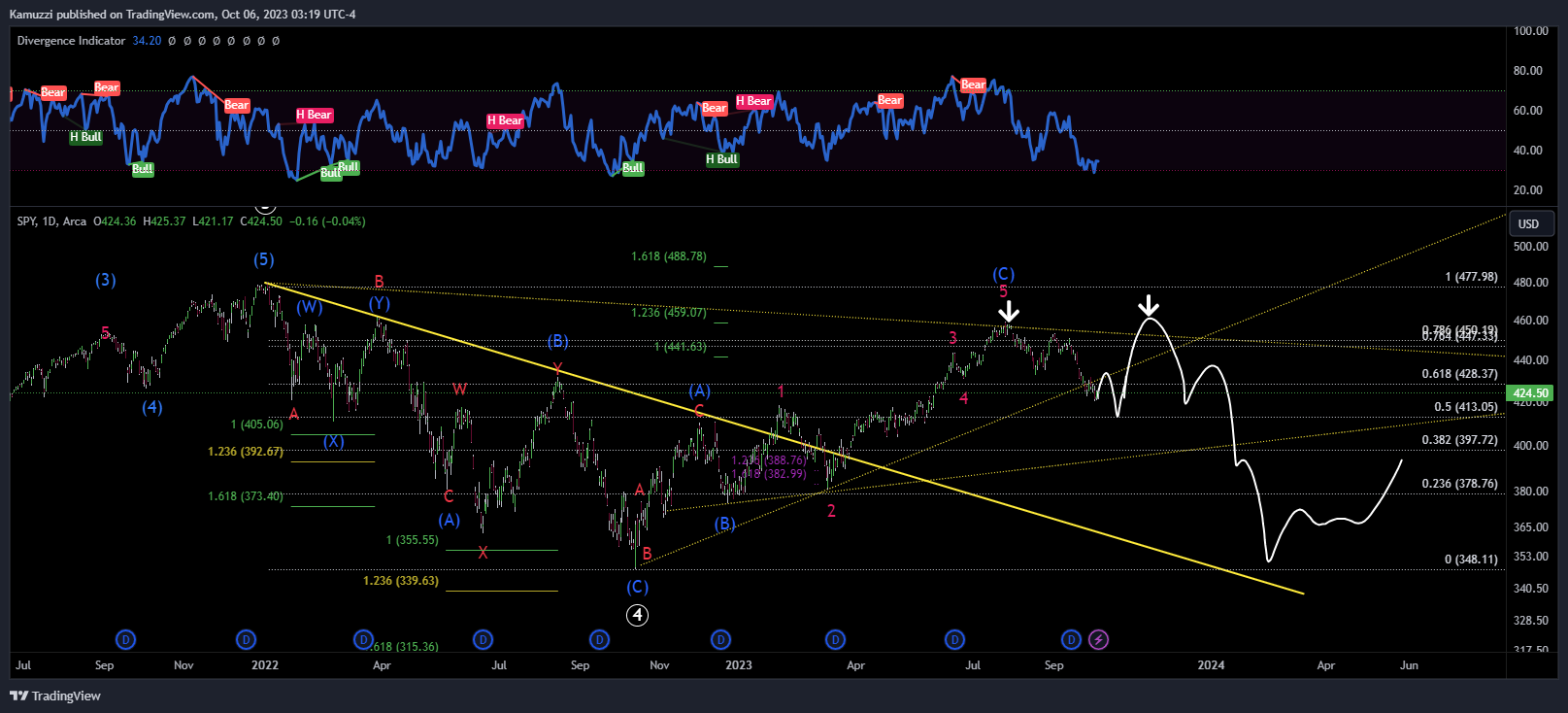Select the 0 (348.11) retracement level label
The height and width of the screenshot is (713, 1568).
pyautogui.click(x=1471, y=560)
